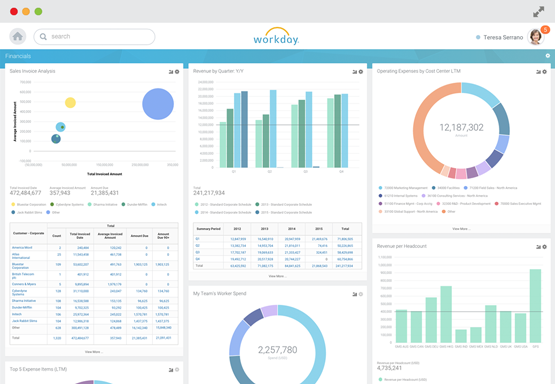555x384 pixels.
Task: Open the Bluestar Corporation customer row link
Action: coord(20,266)
